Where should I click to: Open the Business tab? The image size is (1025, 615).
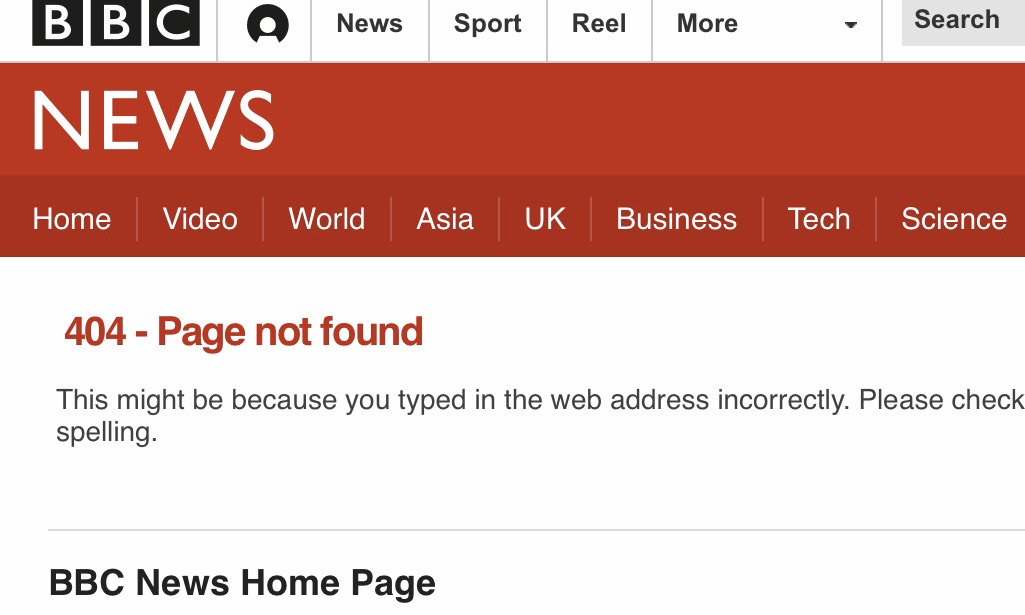[676, 219]
